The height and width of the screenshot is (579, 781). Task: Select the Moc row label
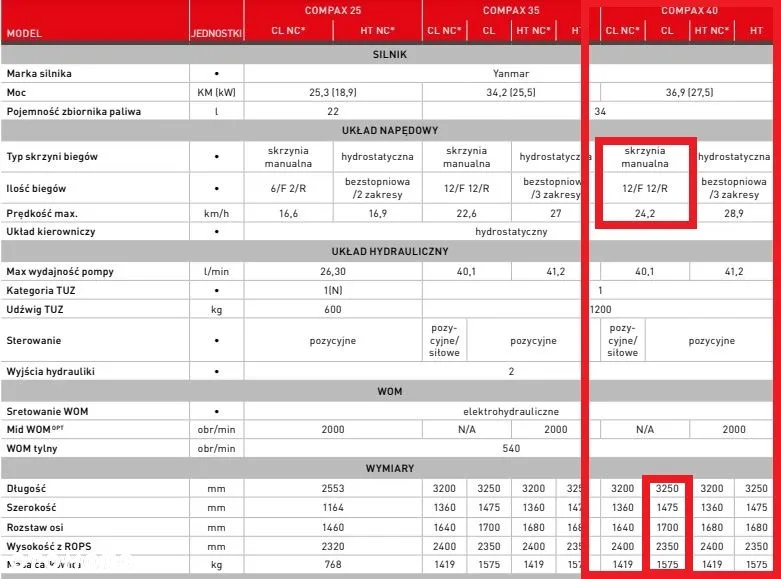click(x=16, y=92)
